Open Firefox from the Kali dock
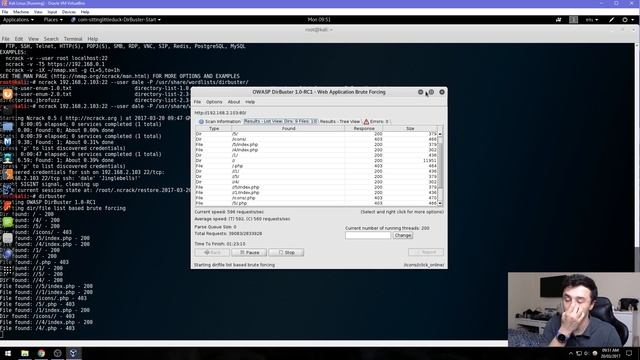The image size is (640, 360). 7,94
